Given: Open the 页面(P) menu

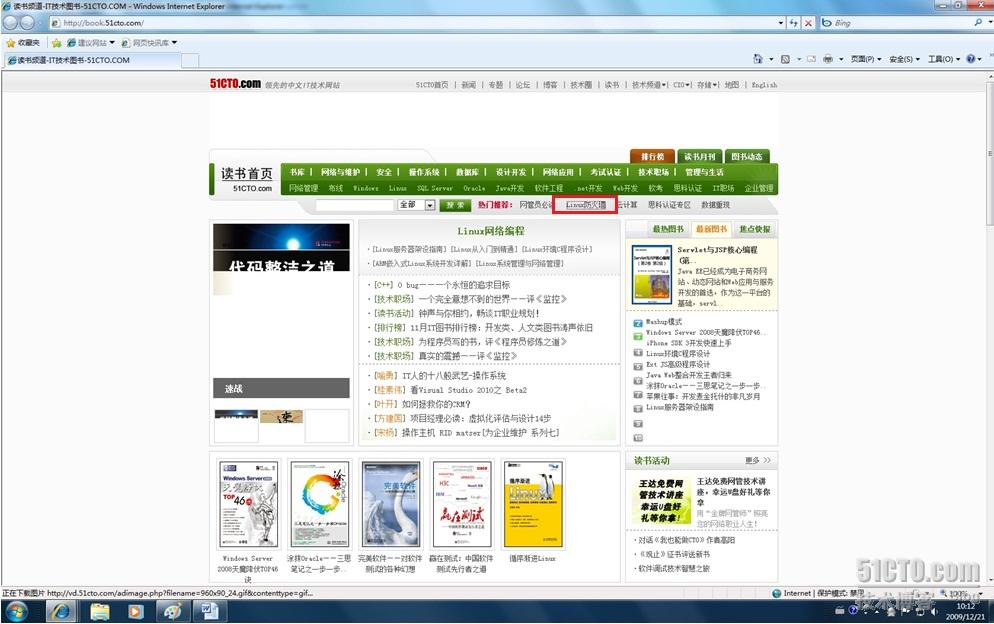Looking at the screenshot, I should 866,59.
